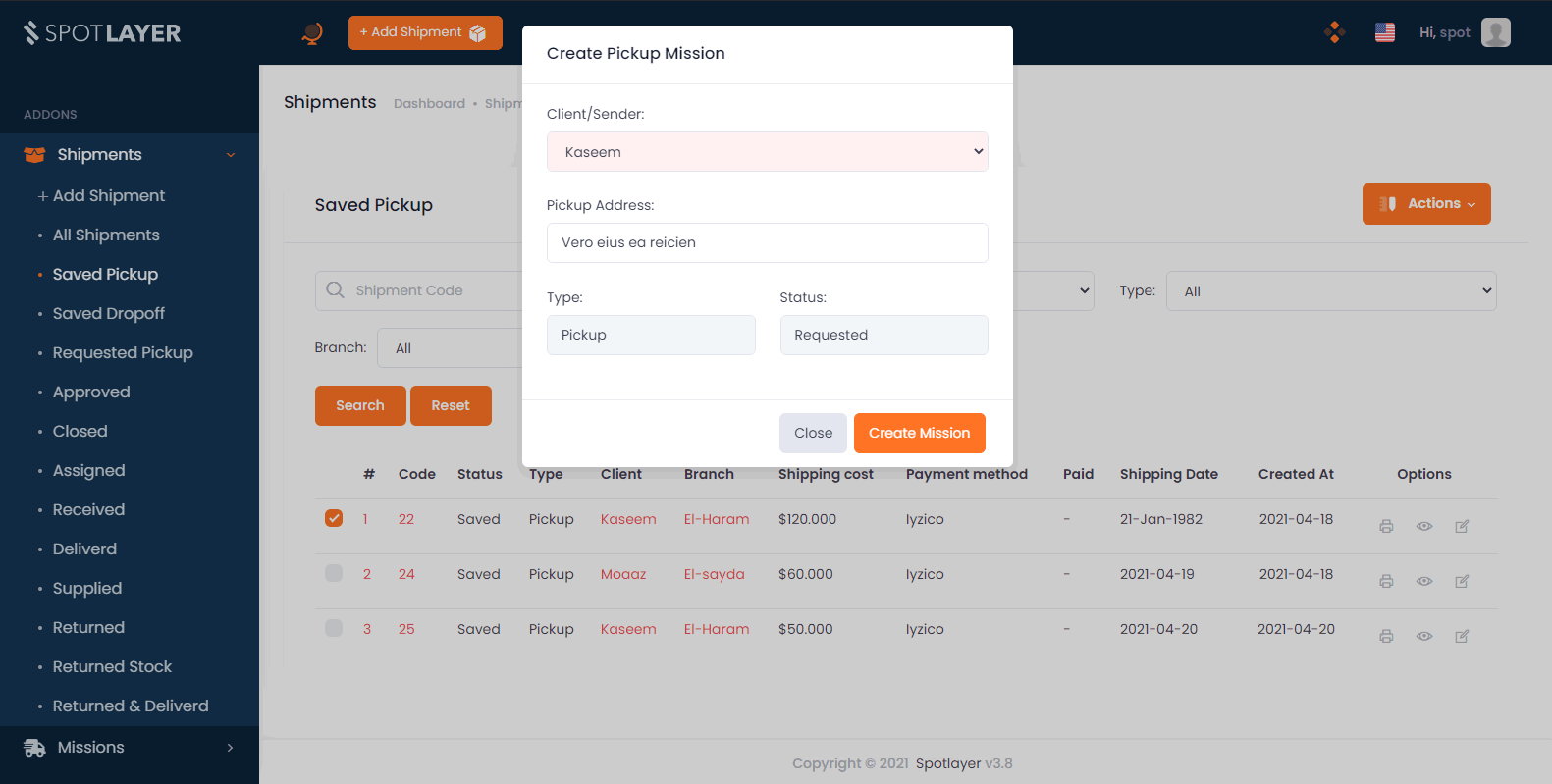1552x784 pixels.
Task: Click the Type field showing Pickup
Action: point(651,335)
